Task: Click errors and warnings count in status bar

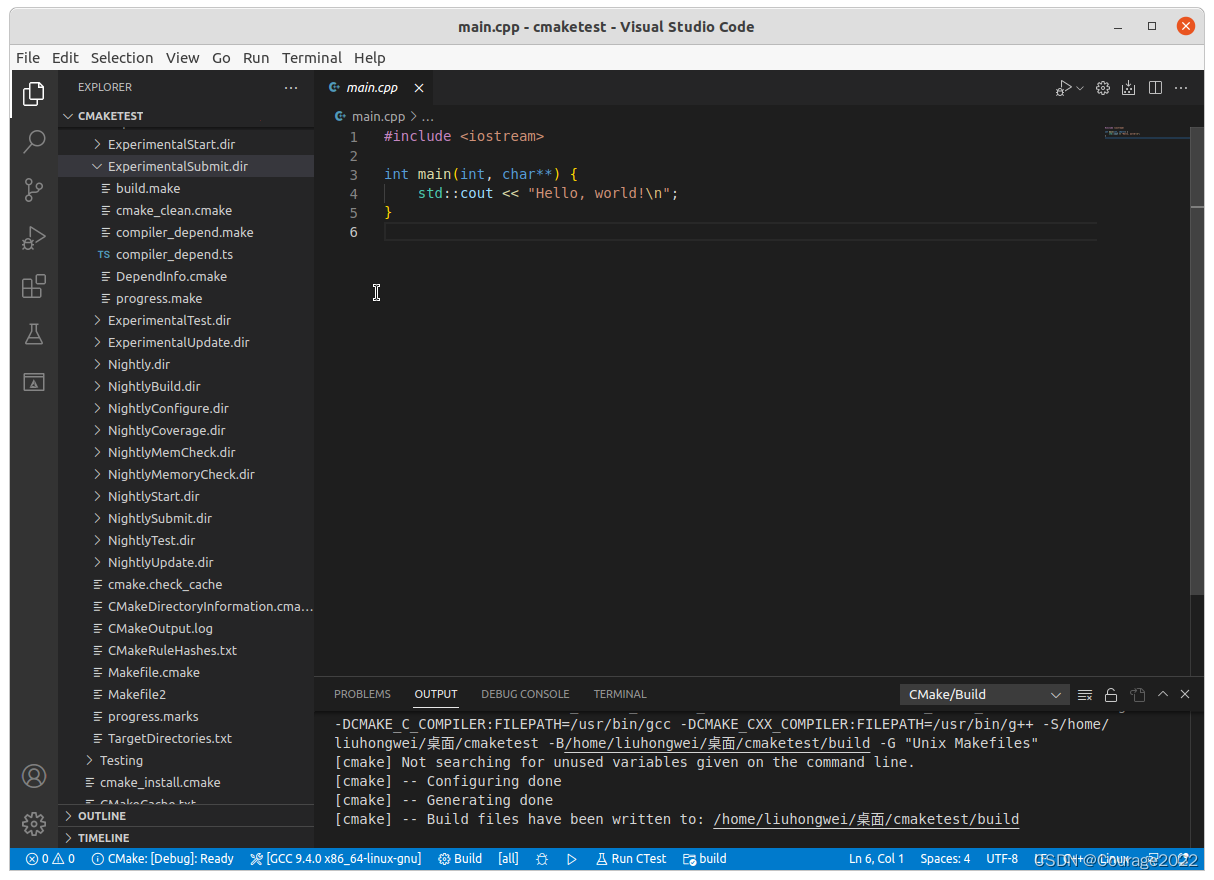Action: tap(51, 859)
